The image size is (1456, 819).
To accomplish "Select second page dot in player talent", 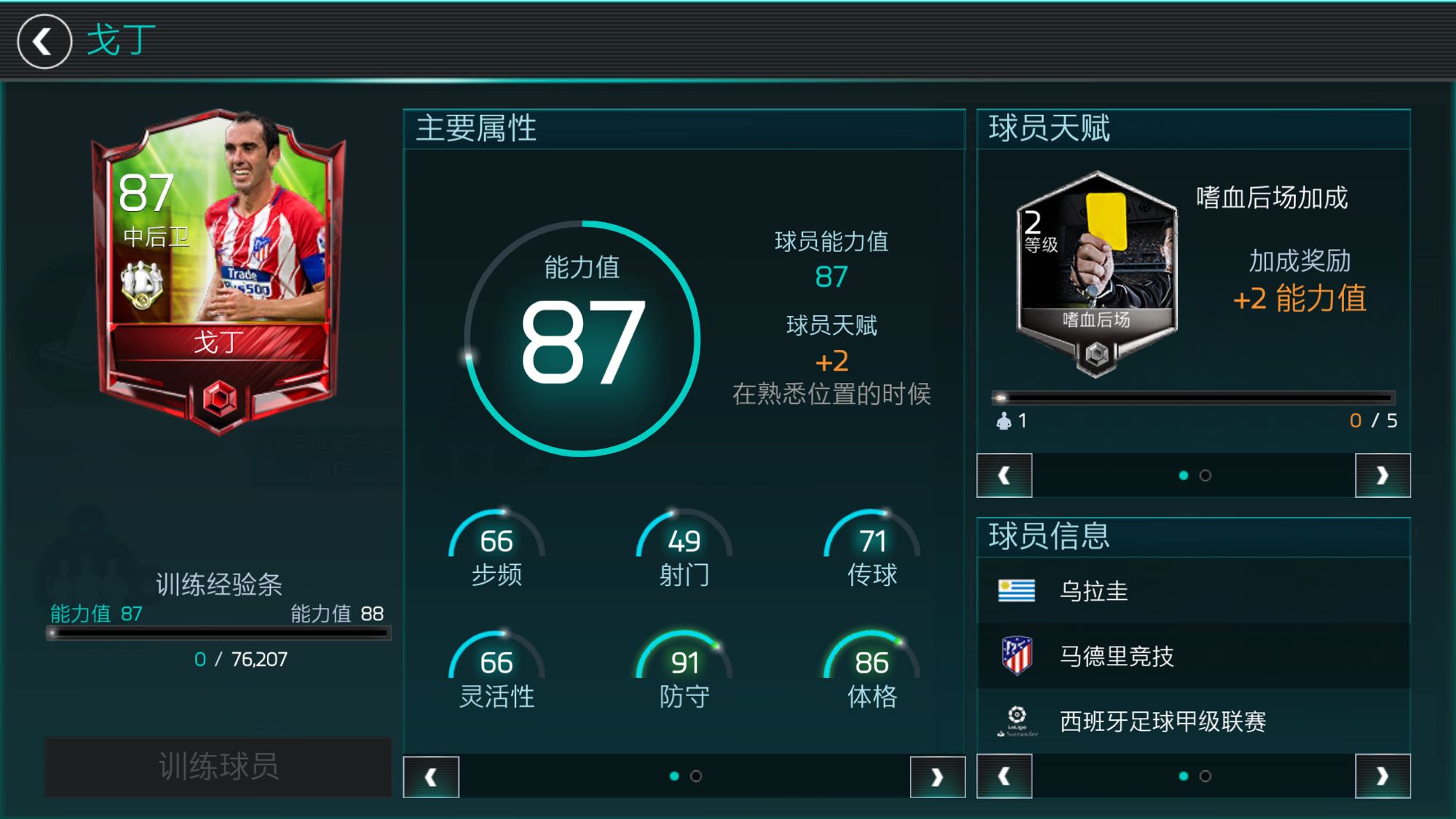I will pos(1206,475).
